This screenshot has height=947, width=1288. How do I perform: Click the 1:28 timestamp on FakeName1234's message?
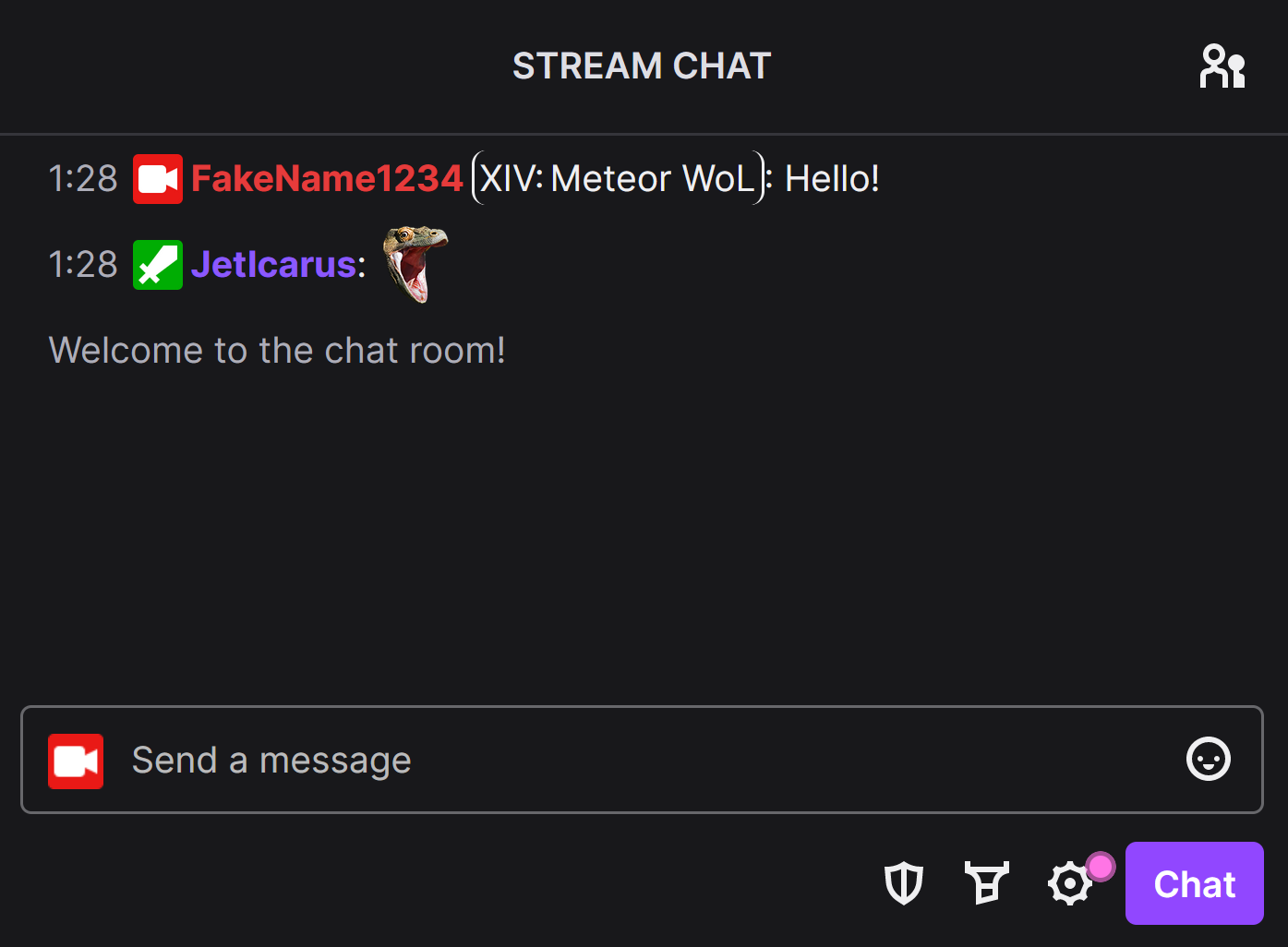coord(82,178)
